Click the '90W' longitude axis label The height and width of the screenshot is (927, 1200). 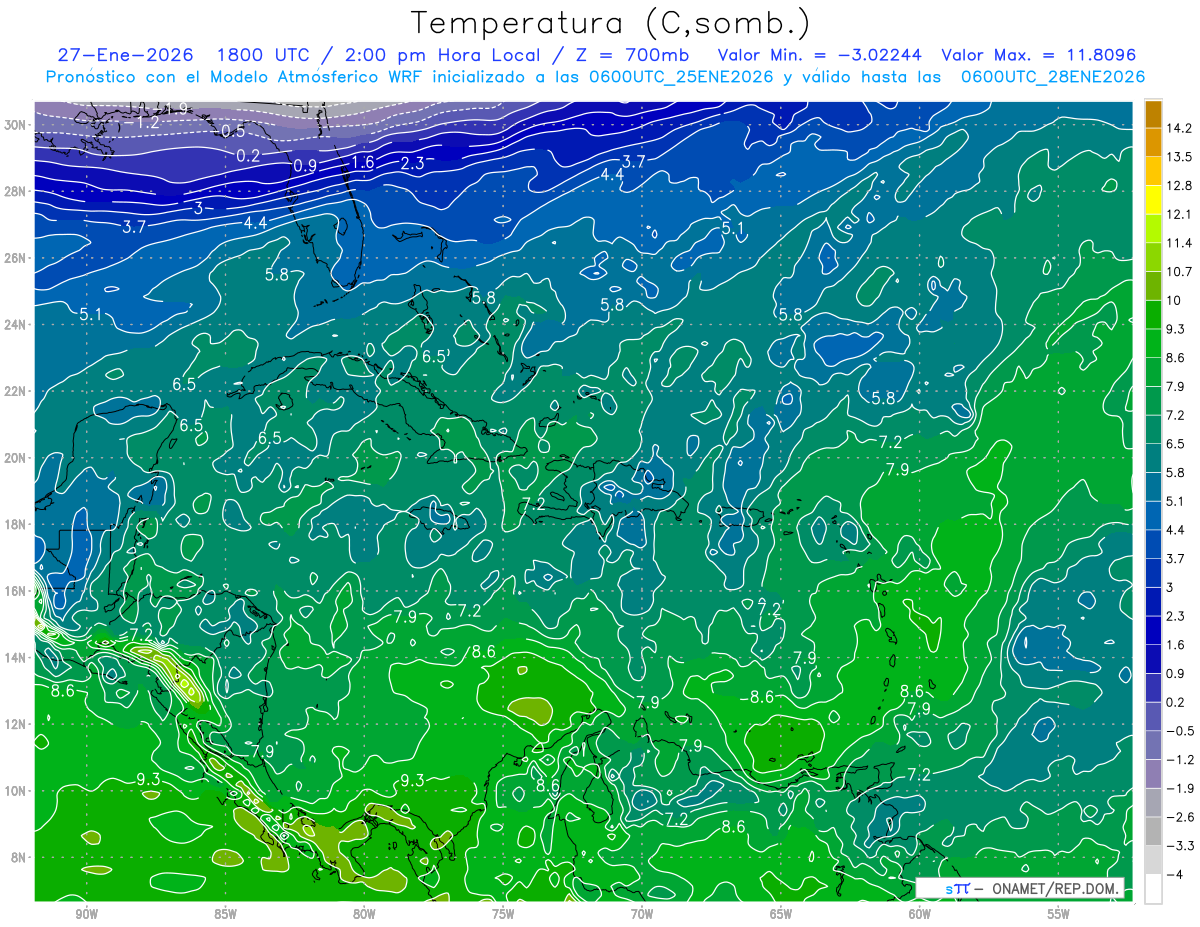pyautogui.click(x=86, y=914)
